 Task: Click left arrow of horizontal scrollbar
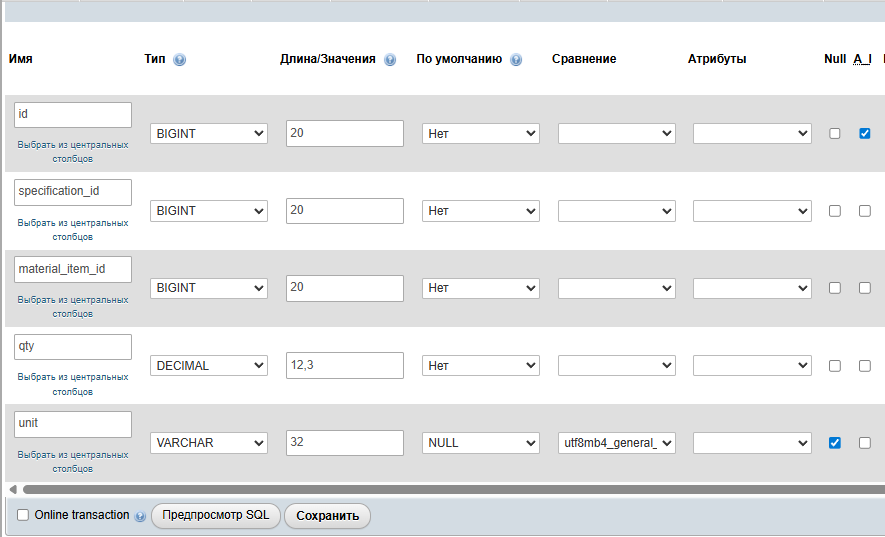pos(12,489)
